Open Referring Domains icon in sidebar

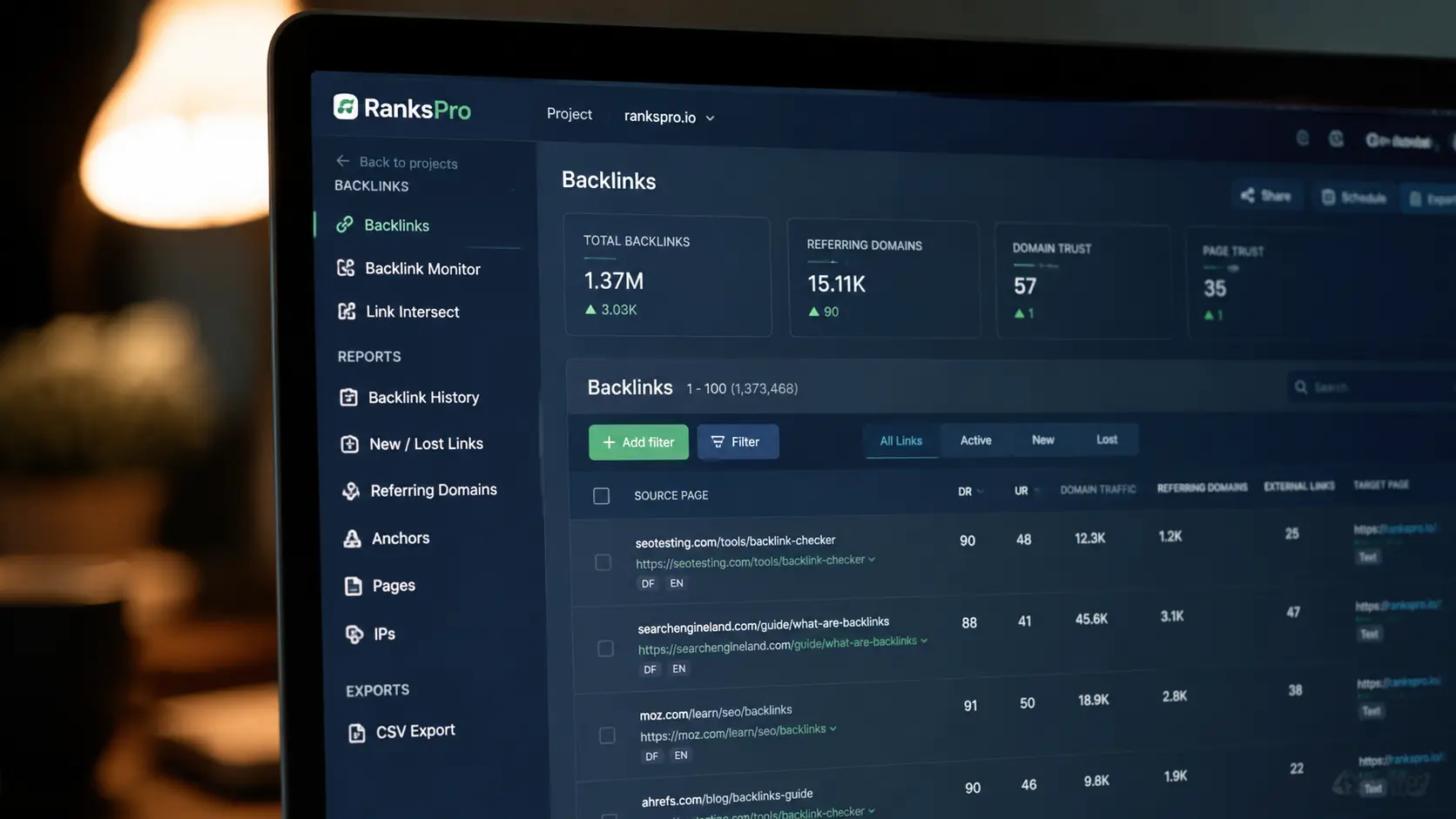click(x=351, y=491)
